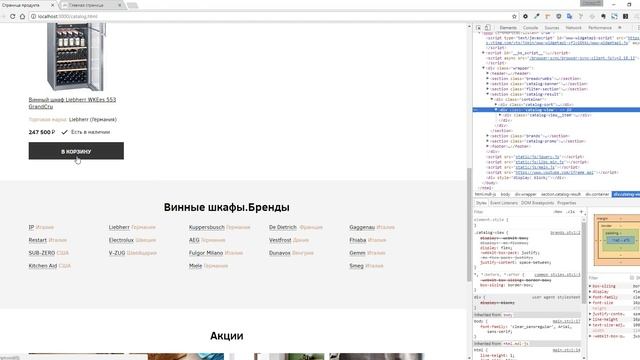Open the DevTools more tabs chevron
Image resolution: width=640 pixels, height=360 pixels.
click(620, 28)
